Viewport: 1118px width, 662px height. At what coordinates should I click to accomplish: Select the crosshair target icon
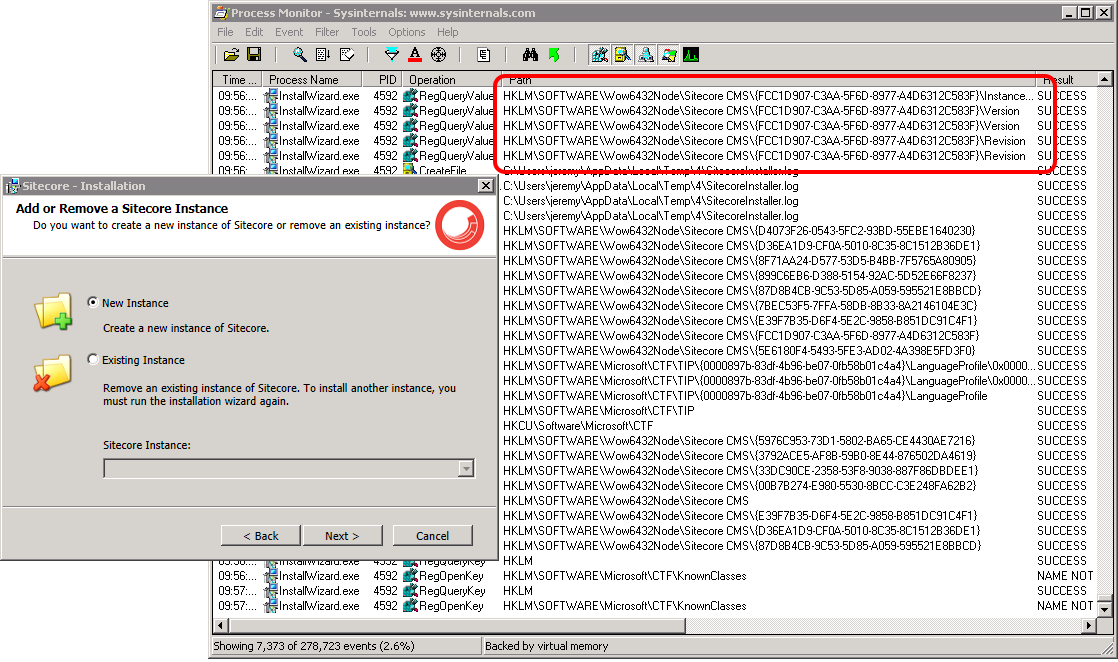point(439,55)
